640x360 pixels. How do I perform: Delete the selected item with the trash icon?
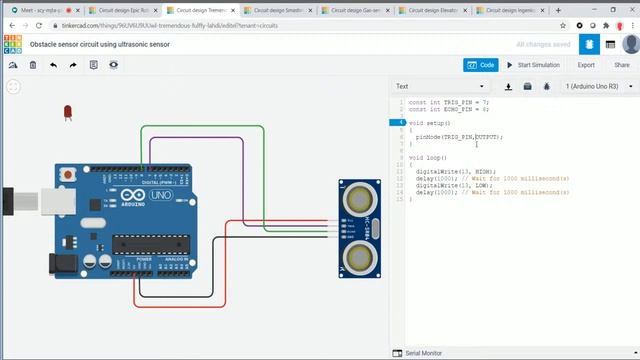point(33,65)
